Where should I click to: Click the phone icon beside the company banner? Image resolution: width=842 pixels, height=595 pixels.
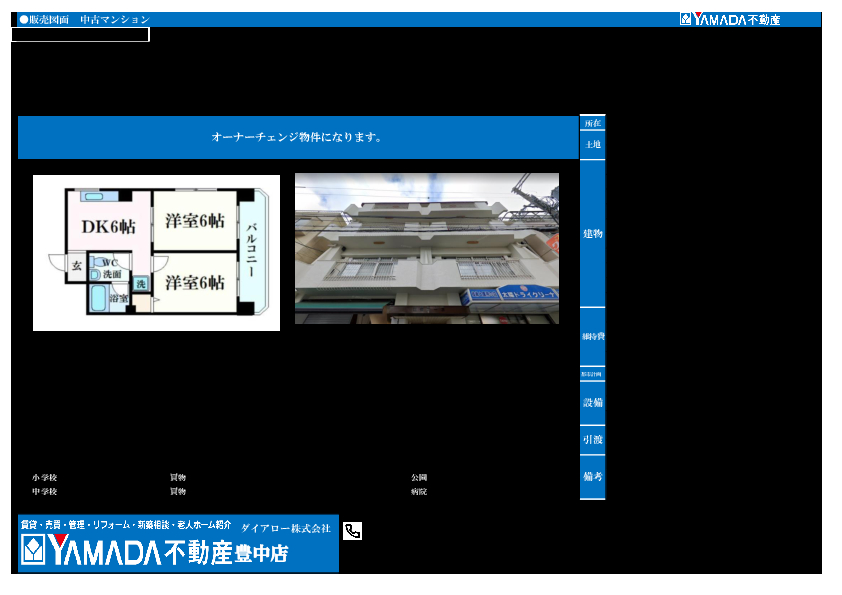coord(352,531)
